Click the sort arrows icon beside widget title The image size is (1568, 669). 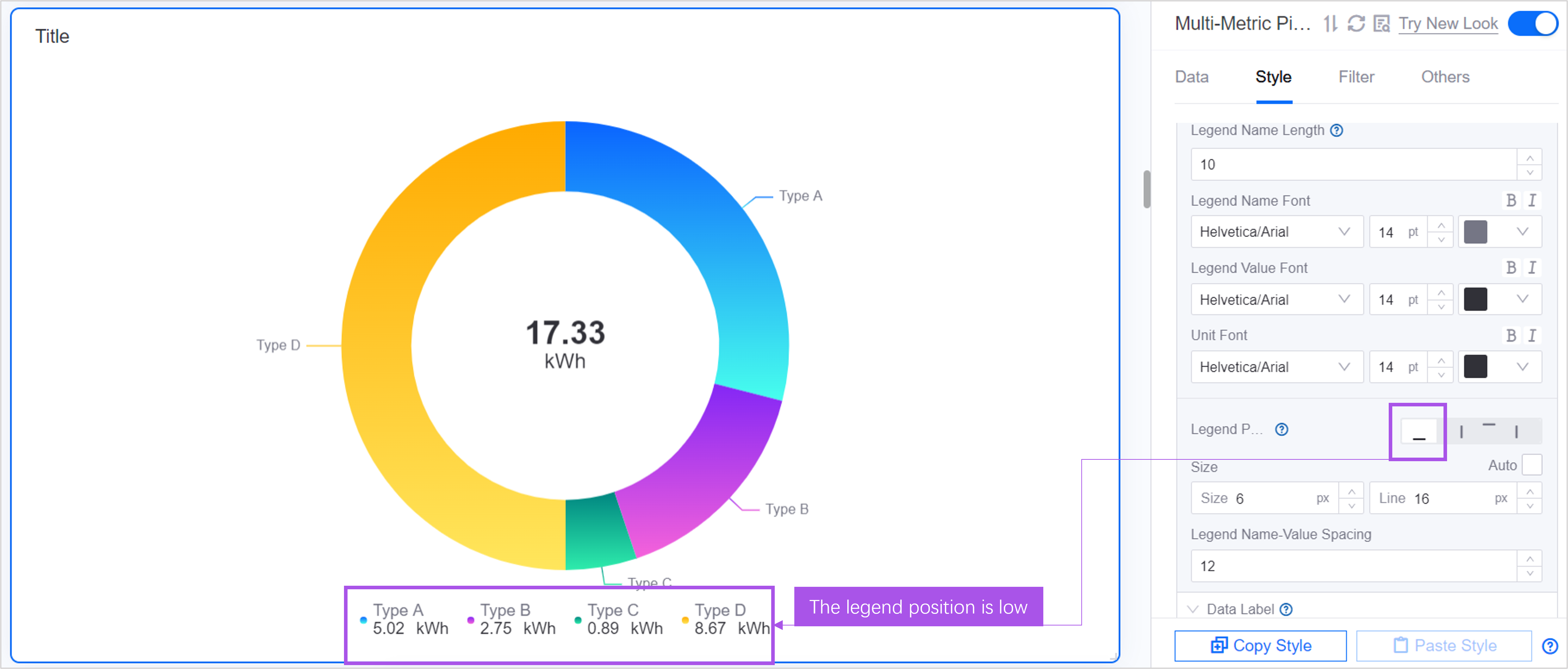coord(1331,24)
